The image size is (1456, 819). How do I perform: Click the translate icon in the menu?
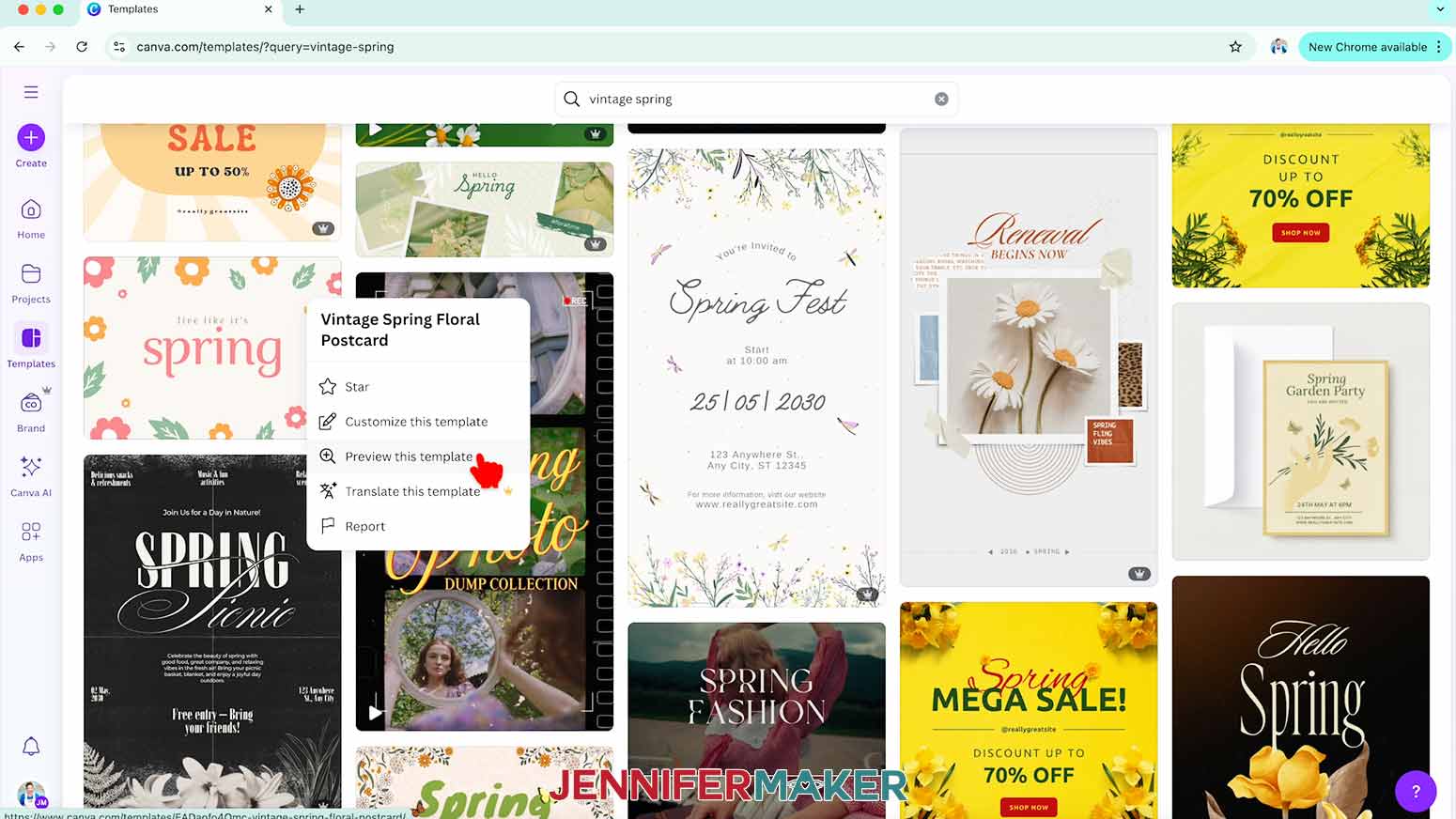pyautogui.click(x=328, y=491)
